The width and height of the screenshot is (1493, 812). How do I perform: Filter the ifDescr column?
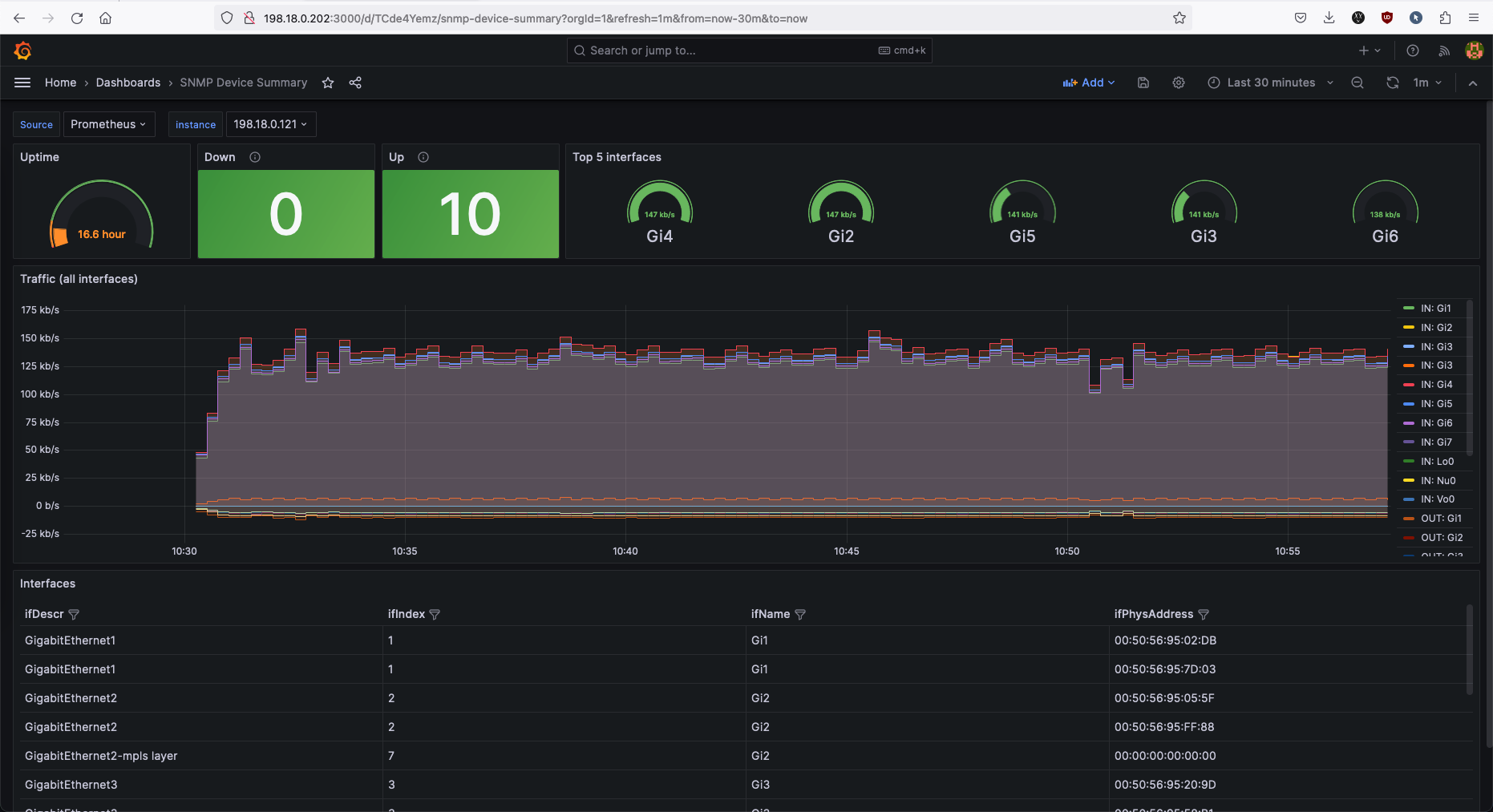point(74,614)
